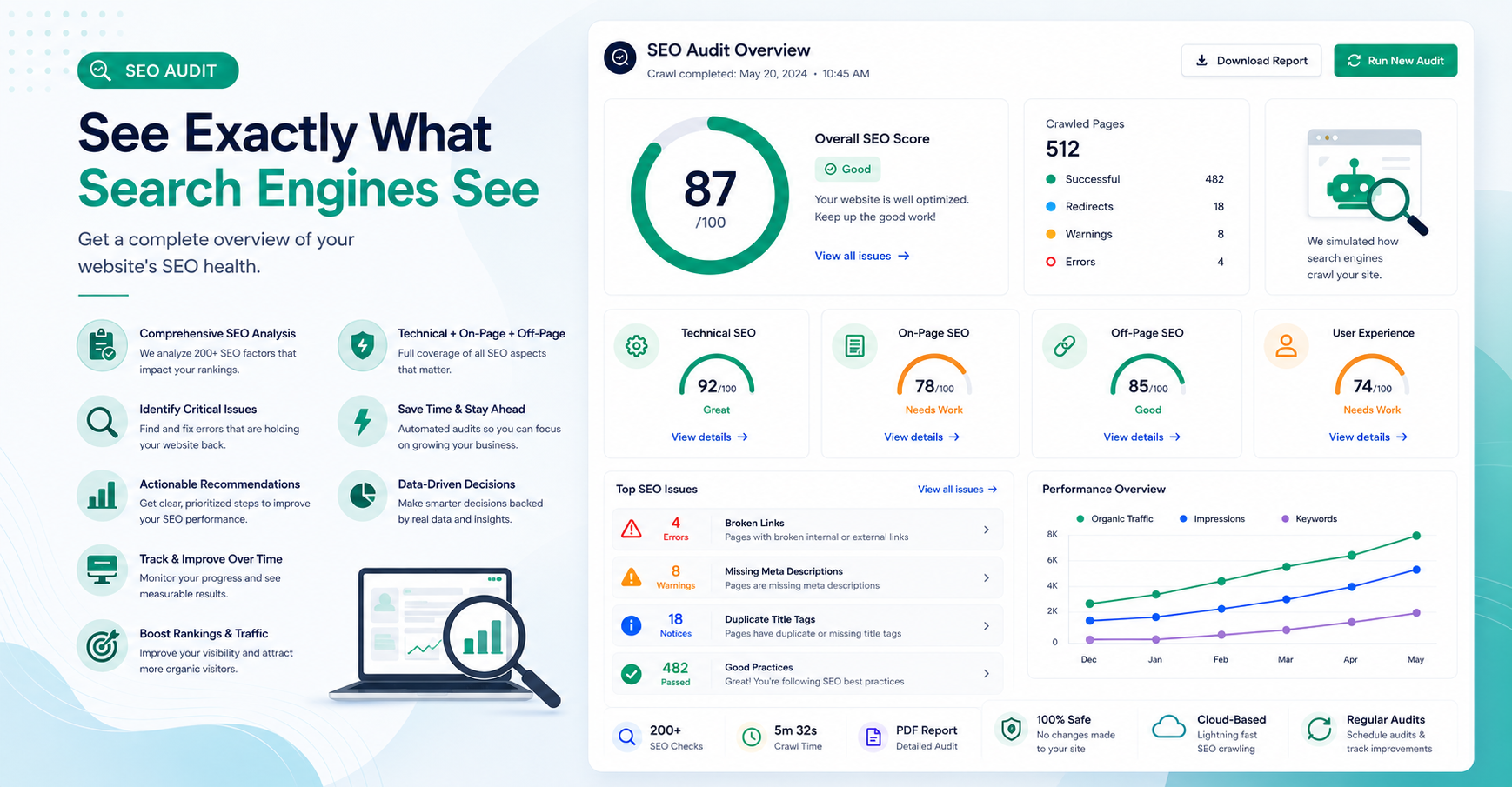Viewport: 1512px width, 787px height.
Task: Open View all issues under Overall SEO Score
Action: click(x=862, y=256)
